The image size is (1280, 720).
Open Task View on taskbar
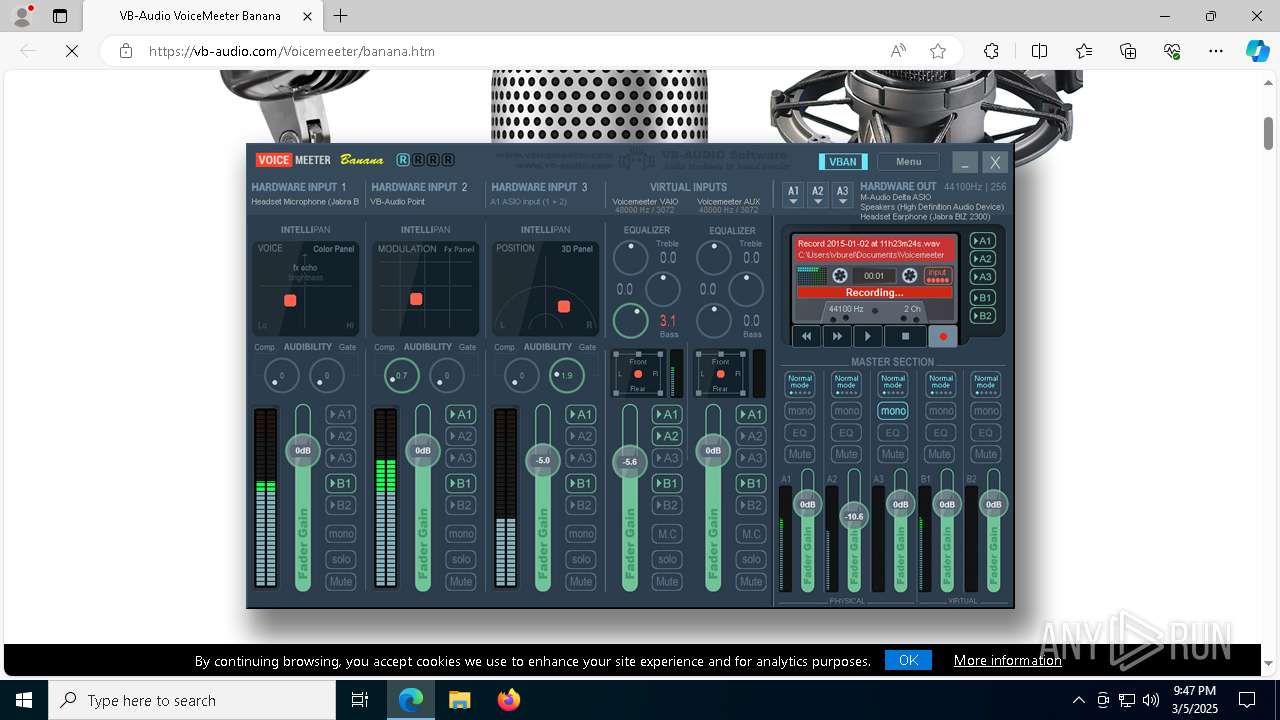360,700
